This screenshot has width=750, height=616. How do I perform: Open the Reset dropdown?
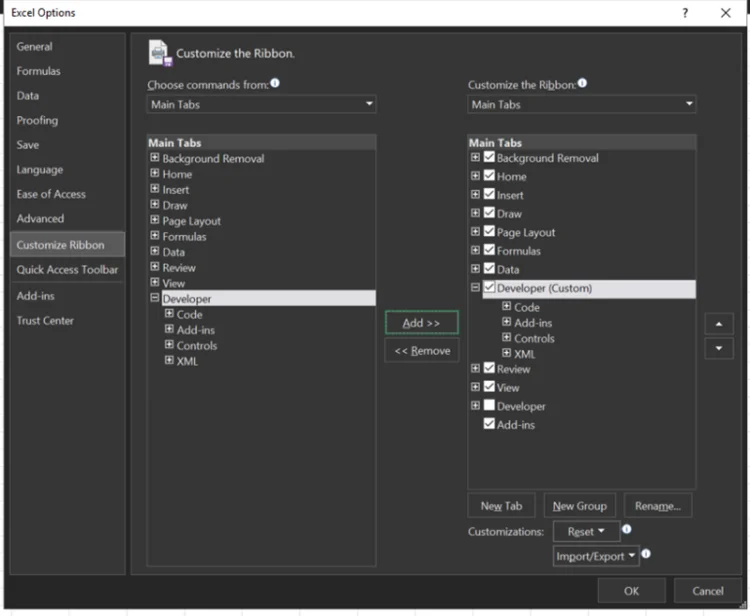[586, 531]
